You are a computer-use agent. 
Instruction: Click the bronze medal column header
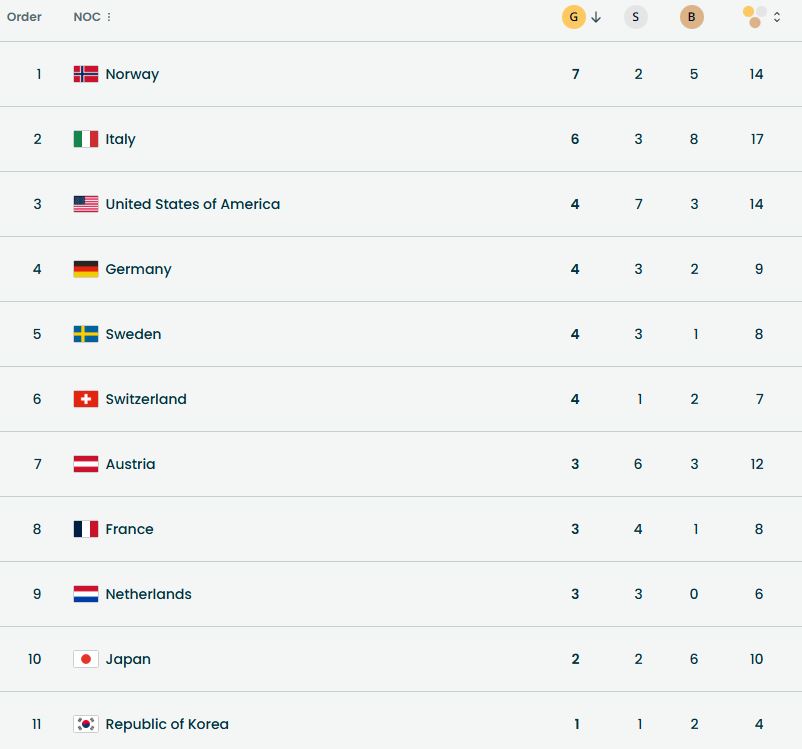point(692,17)
